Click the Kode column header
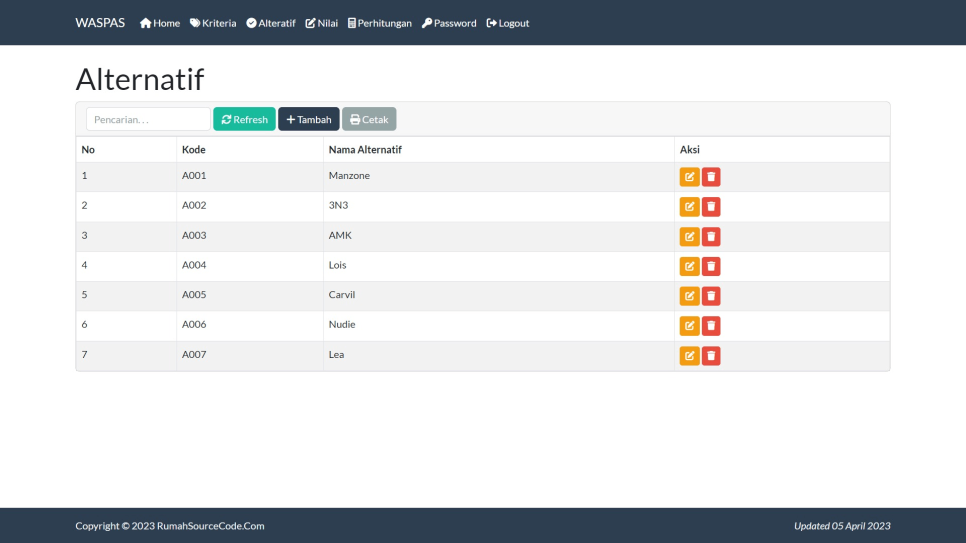This screenshot has height=543, width=966. coord(193,150)
